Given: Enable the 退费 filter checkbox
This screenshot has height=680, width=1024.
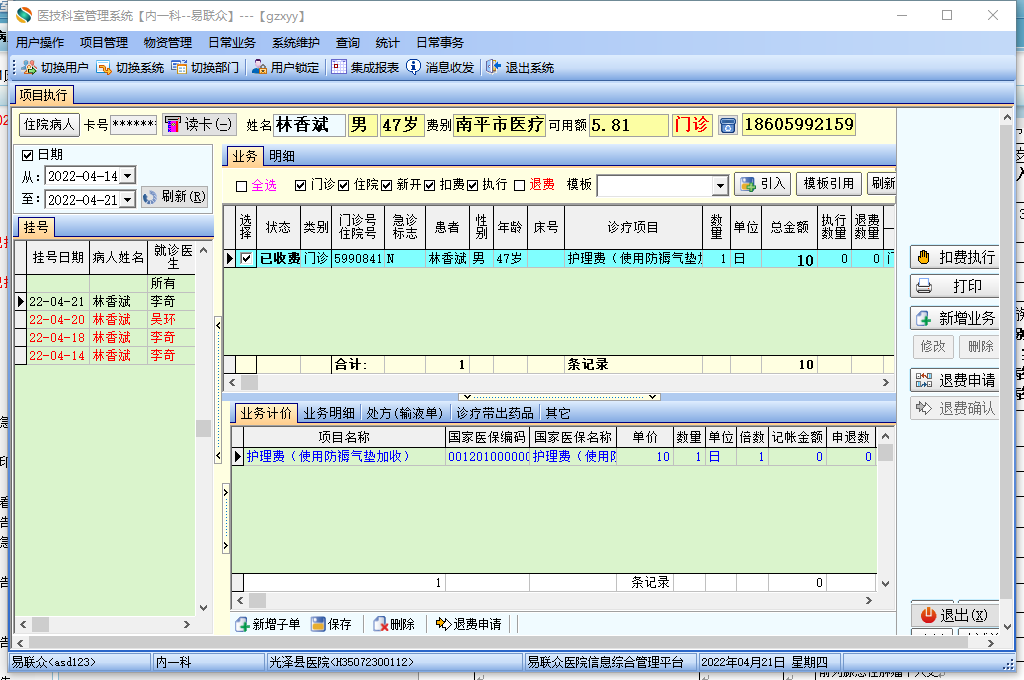Looking at the screenshot, I should [x=520, y=186].
